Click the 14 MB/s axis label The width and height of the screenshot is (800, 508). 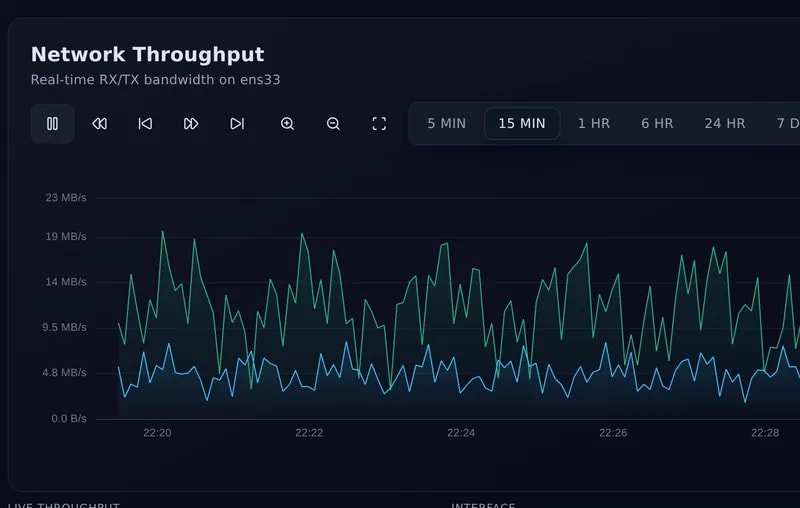click(x=66, y=282)
